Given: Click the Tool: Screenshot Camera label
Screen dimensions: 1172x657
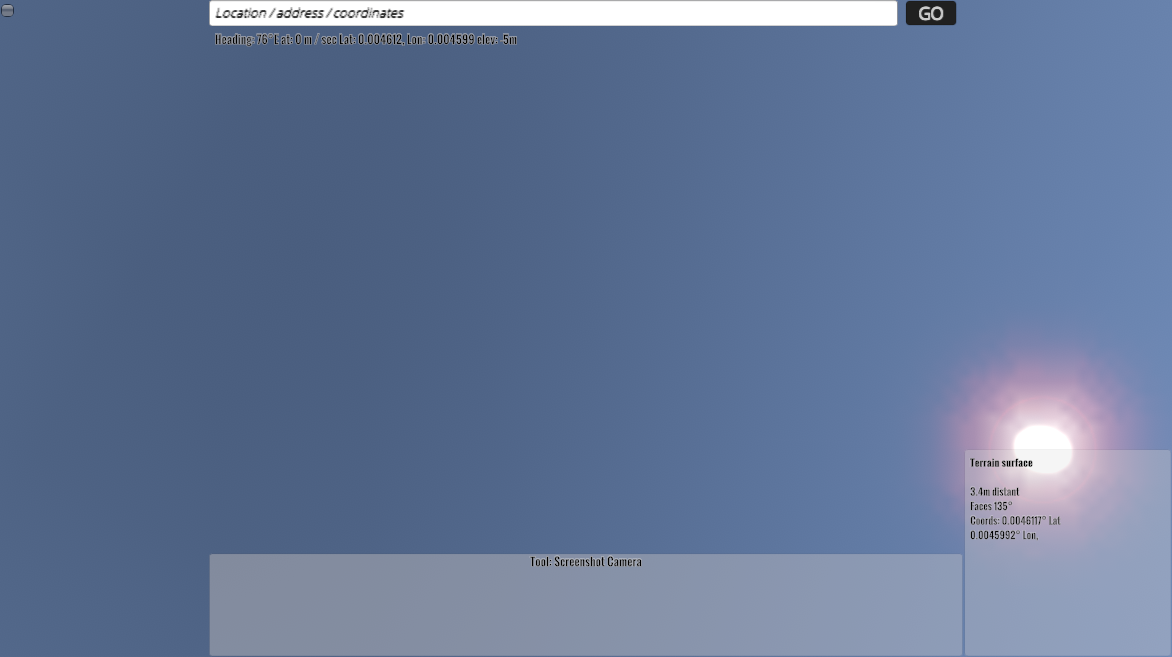Looking at the screenshot, I should [586, 562].
